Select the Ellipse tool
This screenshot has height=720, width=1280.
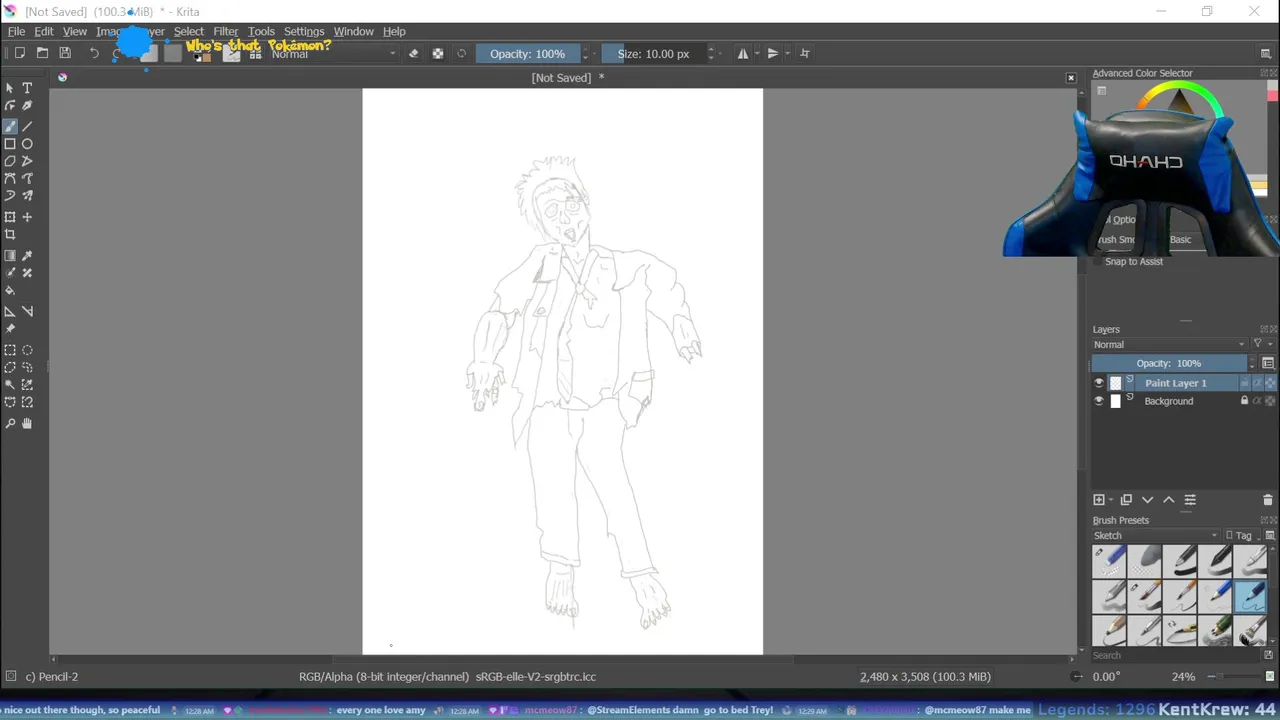coord(27,144)
